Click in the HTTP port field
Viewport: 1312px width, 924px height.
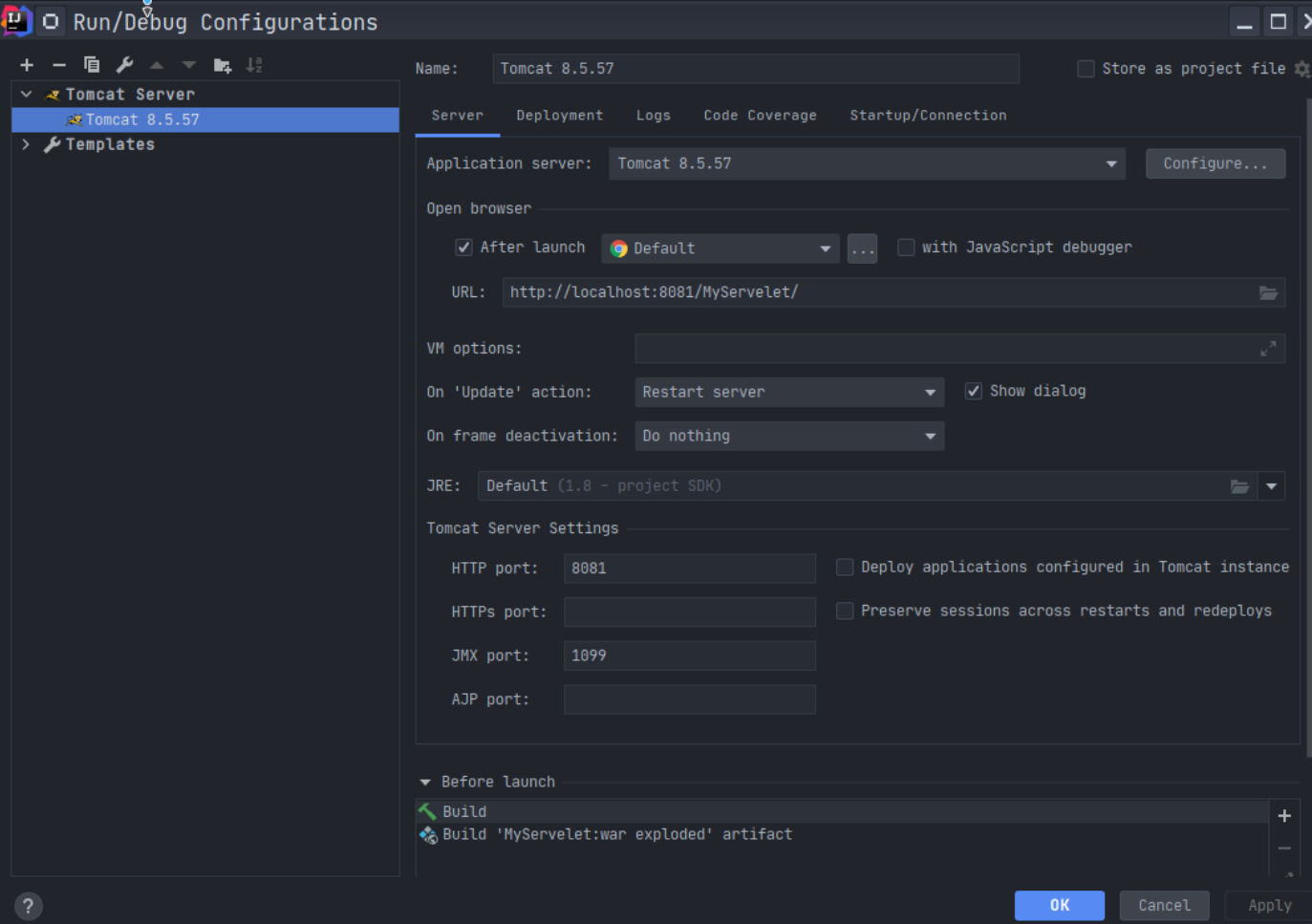pyautogui.click(x=690, y=569)
